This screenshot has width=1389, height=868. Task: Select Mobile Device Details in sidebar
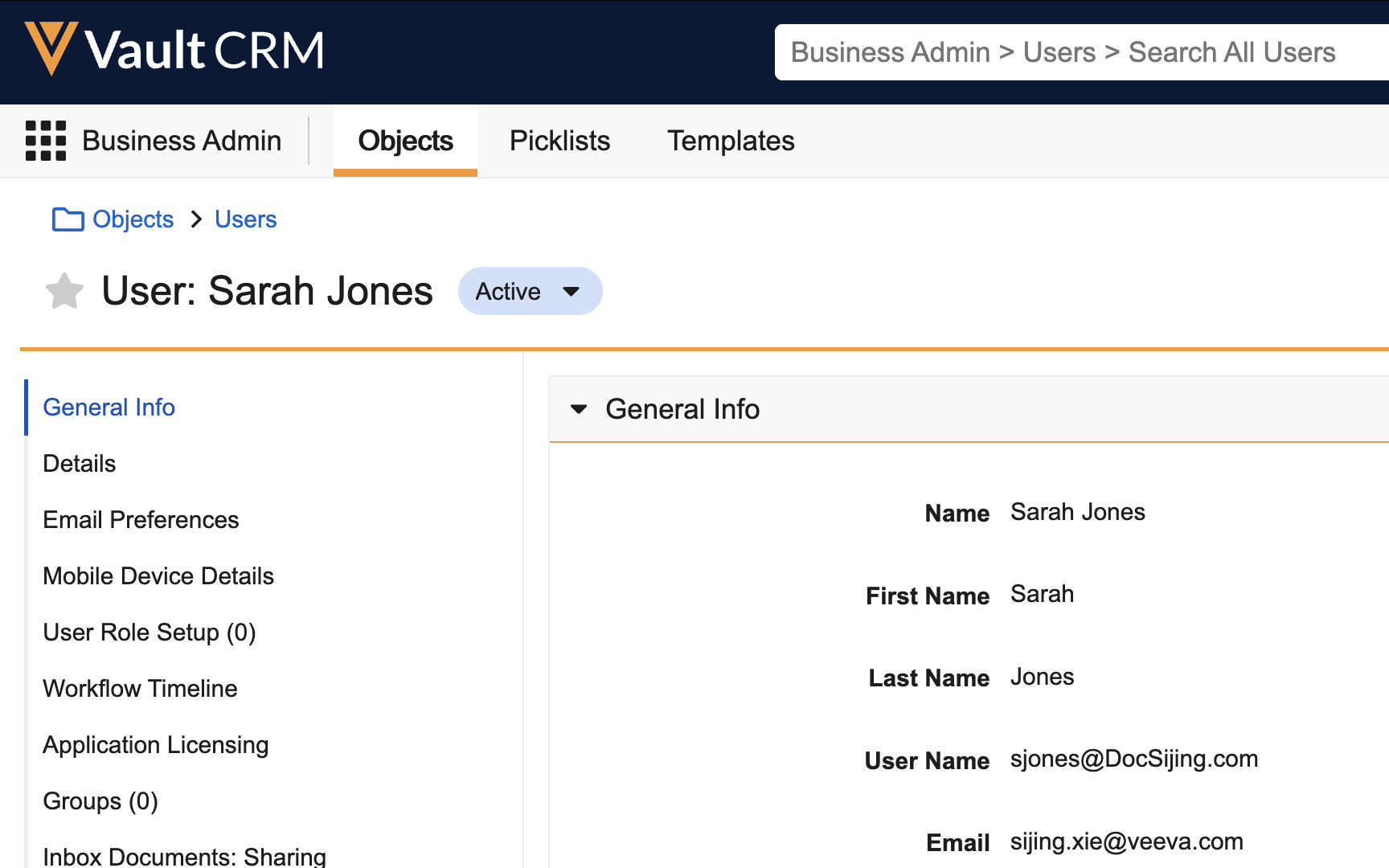point(158,576)
